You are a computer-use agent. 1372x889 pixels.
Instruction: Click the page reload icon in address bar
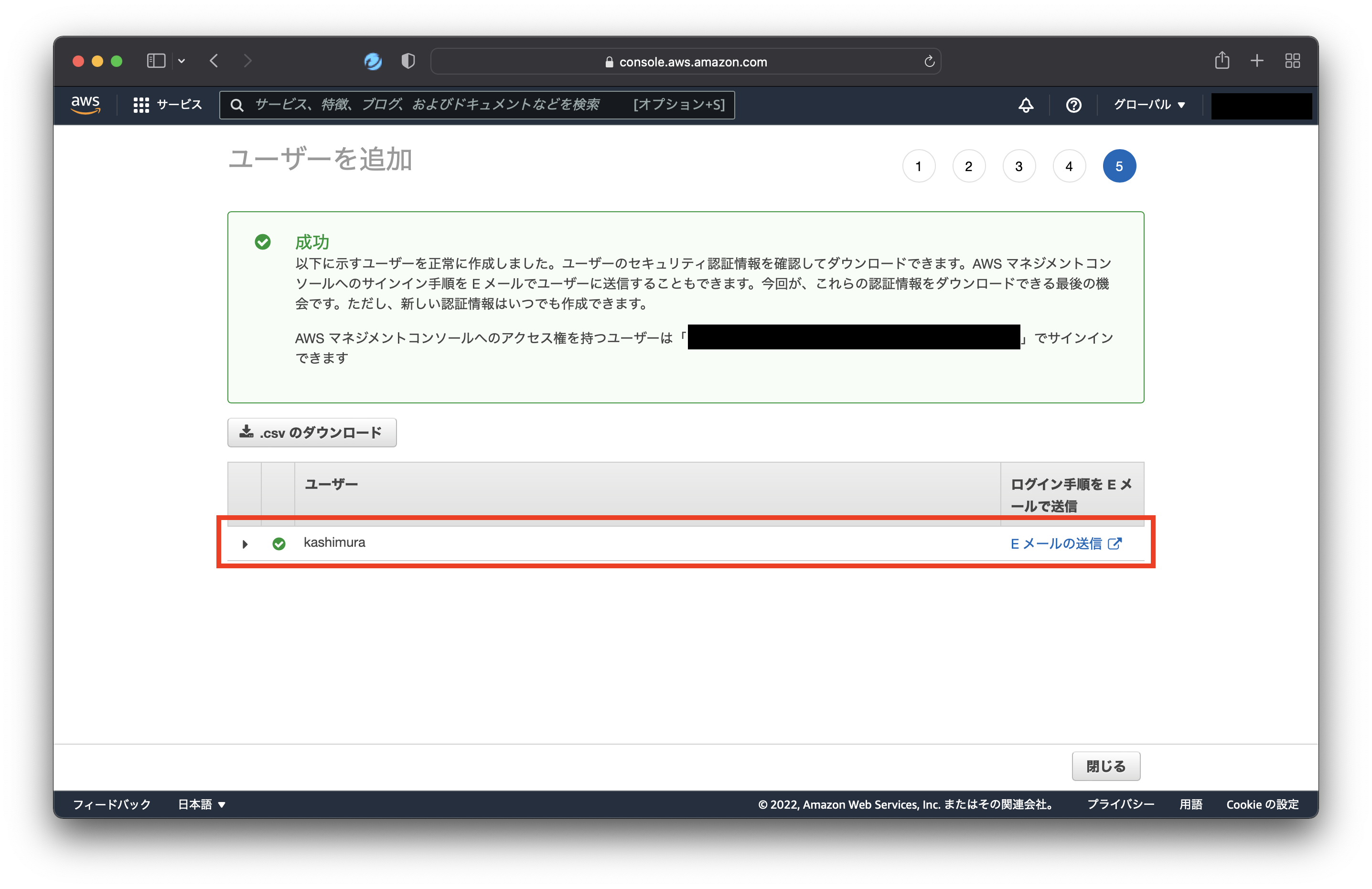929,61
